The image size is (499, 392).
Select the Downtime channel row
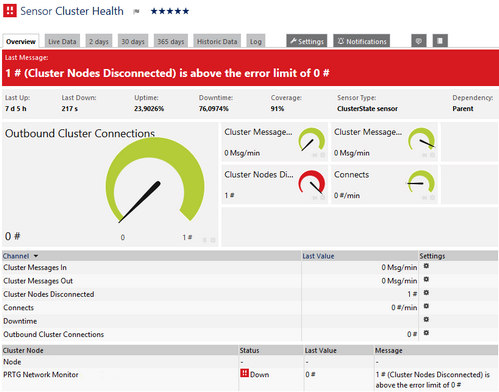point(250,321)
